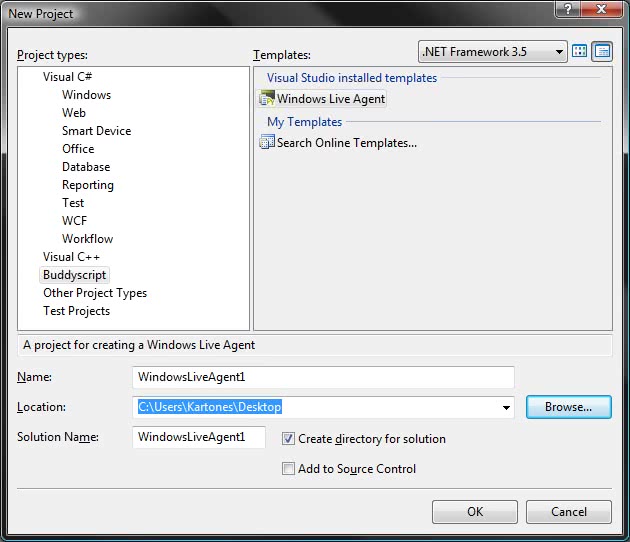
Task: Select Test Projects node
Action: click(76, 311)
